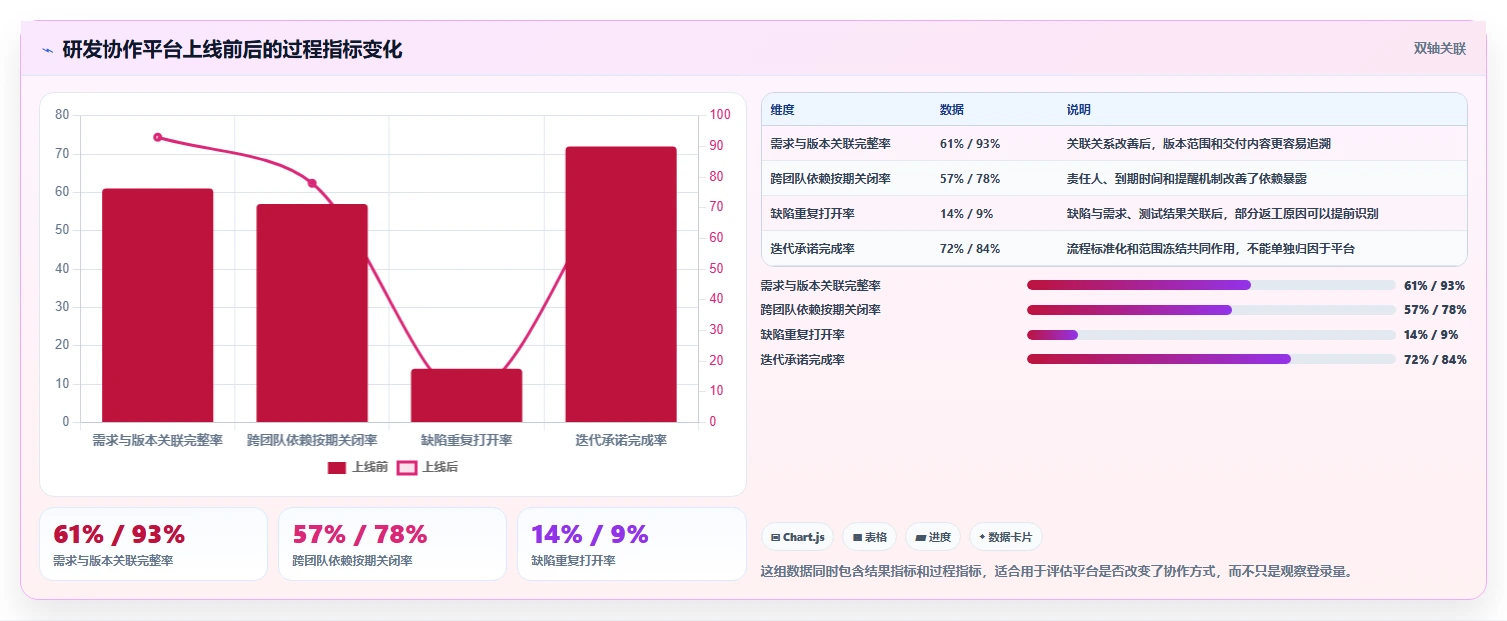
Task: Click the line point above 跨团队依赖按期关闭率
Action: 312,183
